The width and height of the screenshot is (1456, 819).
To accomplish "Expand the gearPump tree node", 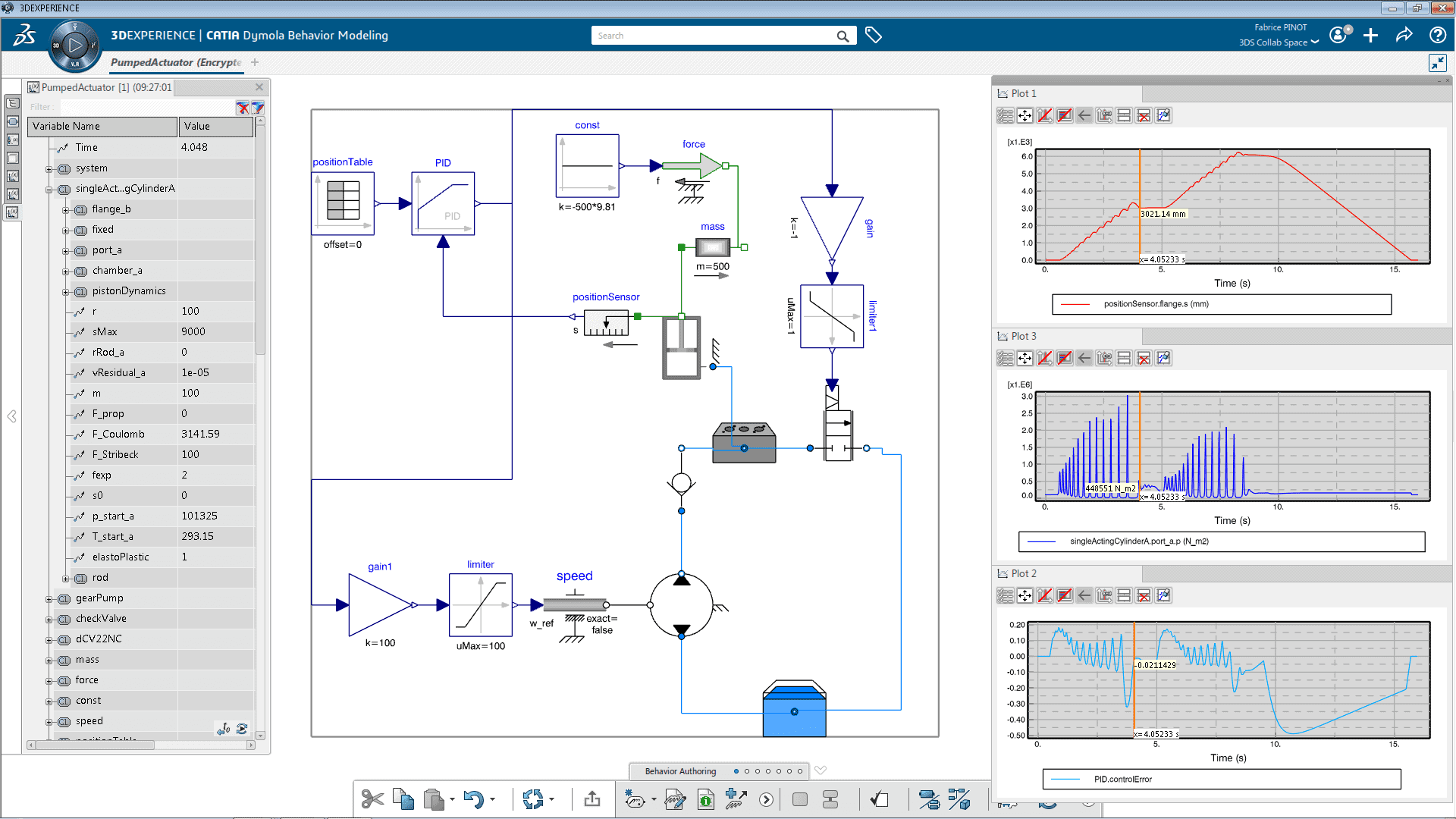I will 49,598.
